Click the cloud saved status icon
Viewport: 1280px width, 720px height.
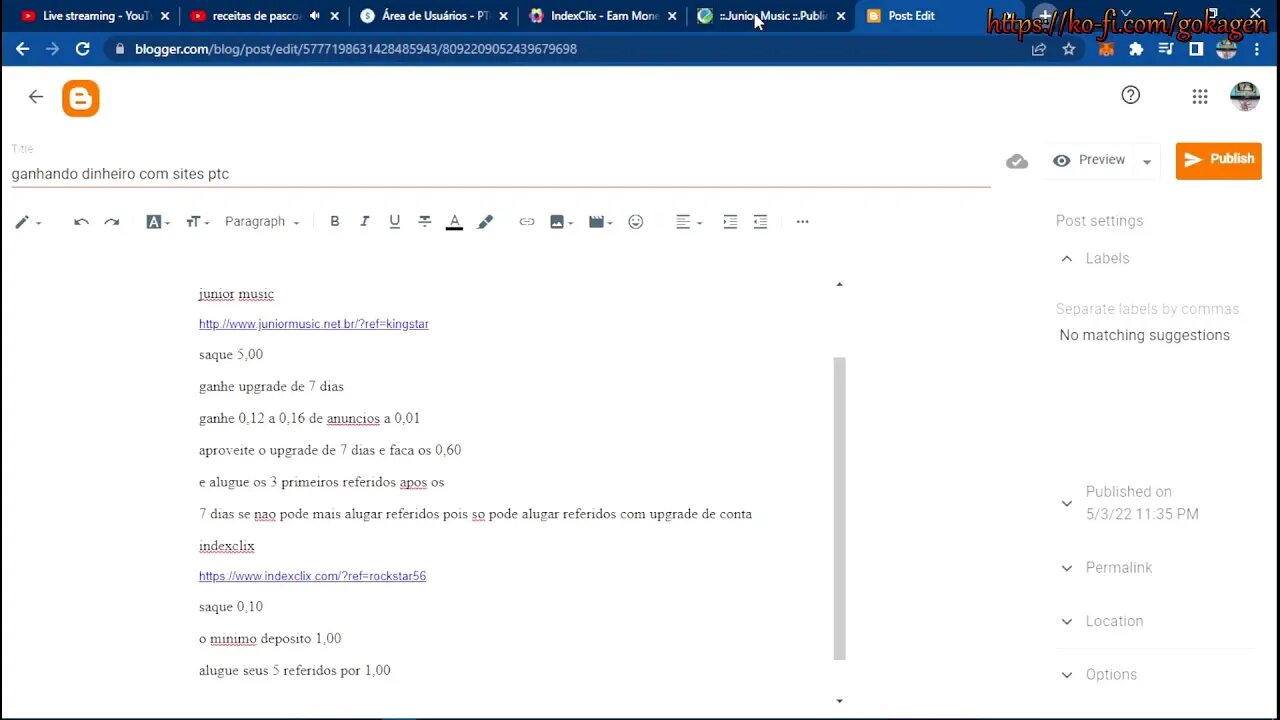coord(1017,161)
